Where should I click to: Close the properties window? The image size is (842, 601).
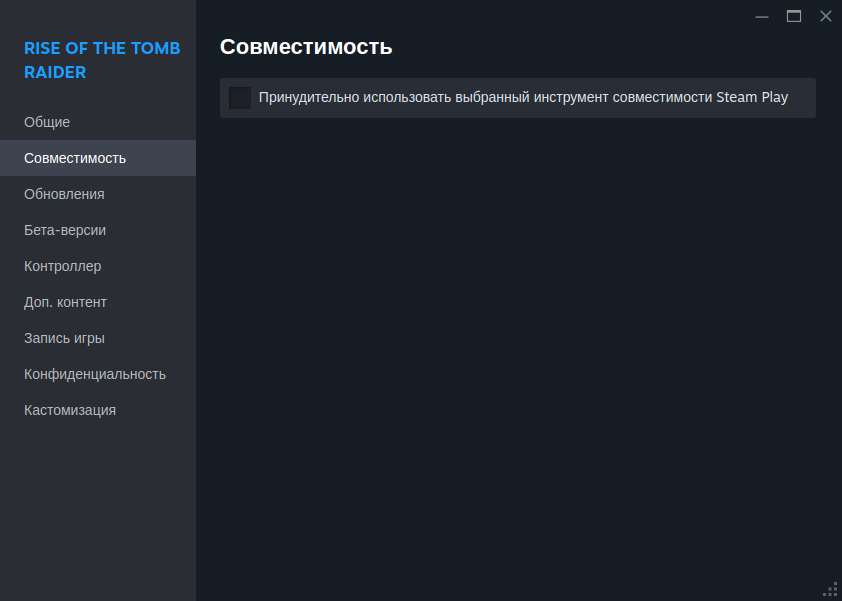coord(826,16)
